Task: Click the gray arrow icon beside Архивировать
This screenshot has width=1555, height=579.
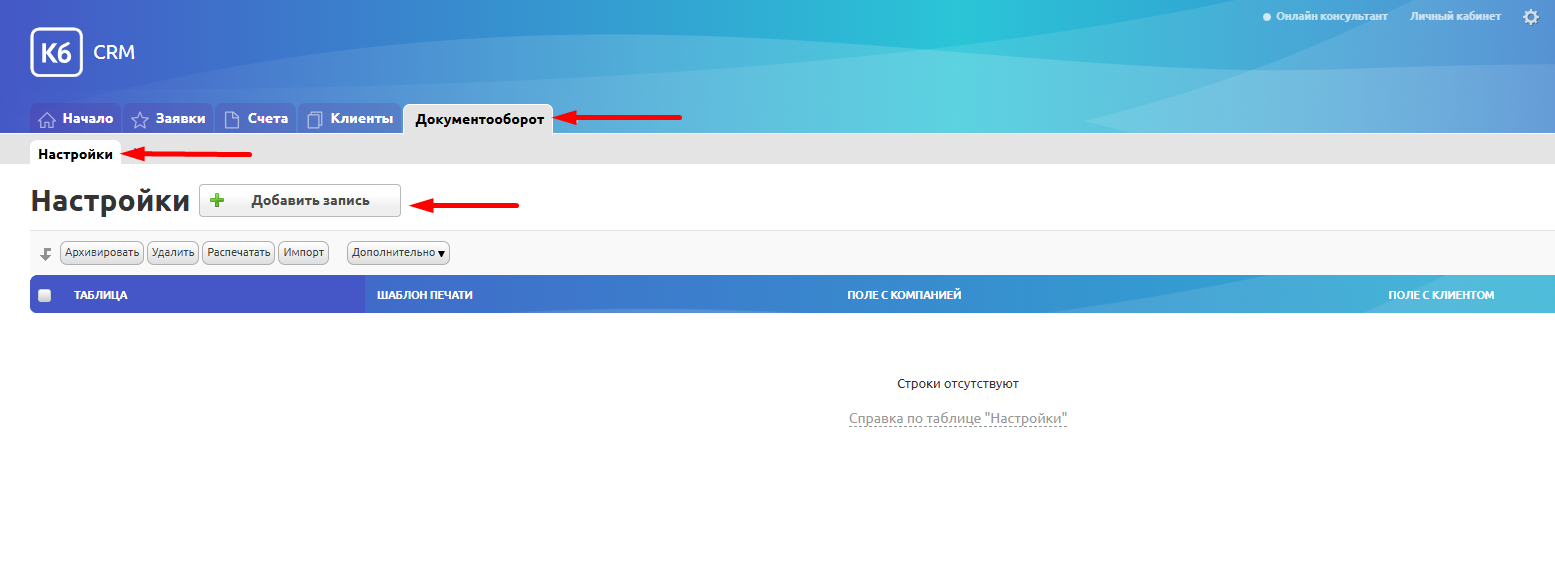Action: tap(45, 254)
